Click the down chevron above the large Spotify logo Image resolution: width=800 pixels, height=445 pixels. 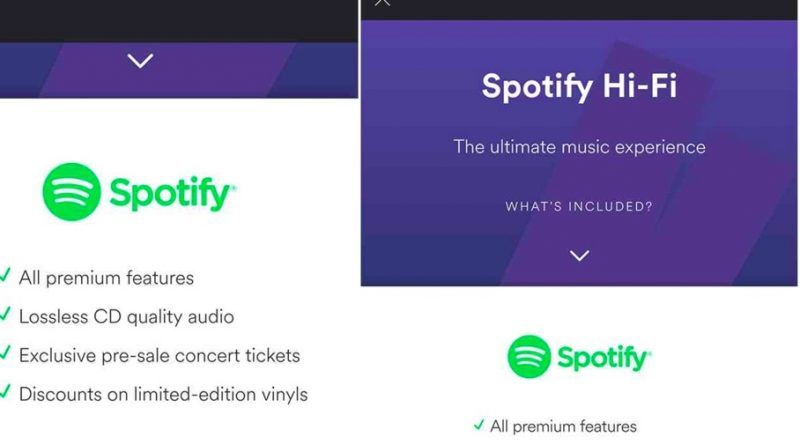(x=140, y=61)
